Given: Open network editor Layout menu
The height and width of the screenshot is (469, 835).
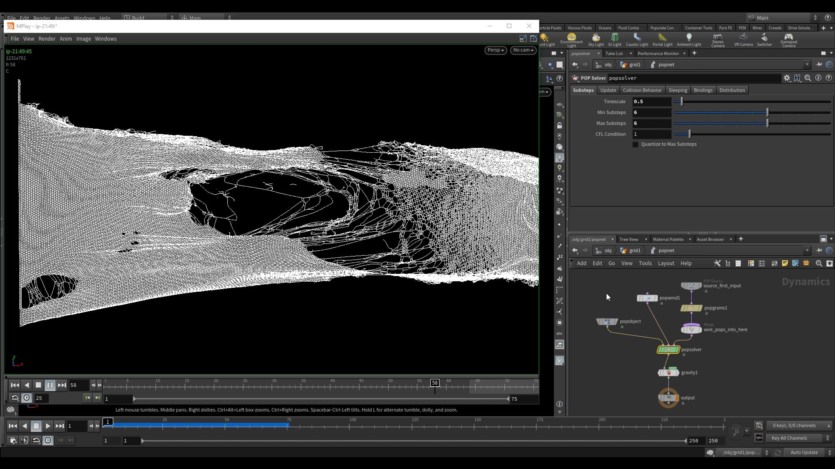Looking at the screenshot, I should tap(666, 263).
